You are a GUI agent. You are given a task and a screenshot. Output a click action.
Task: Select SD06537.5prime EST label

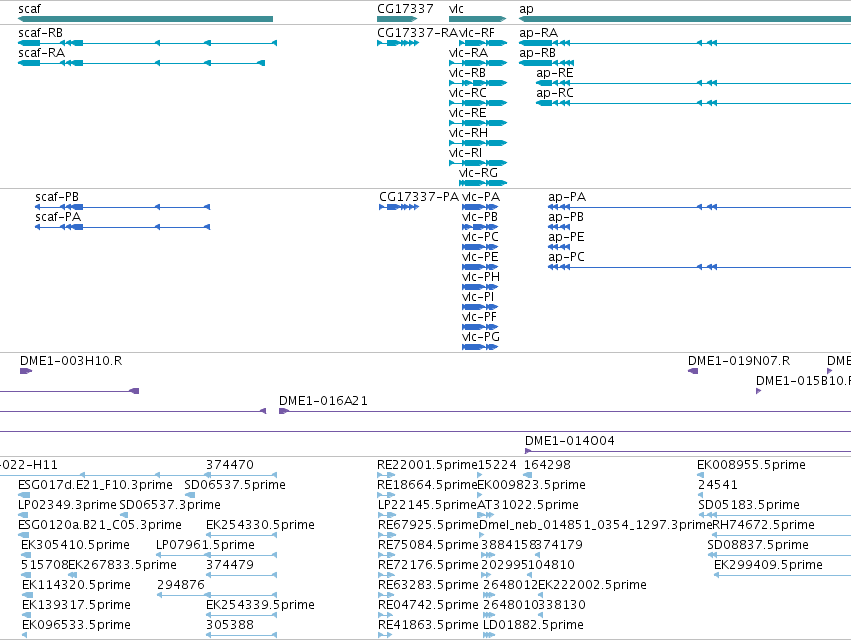pyautogui.click(x=235, y=485)
